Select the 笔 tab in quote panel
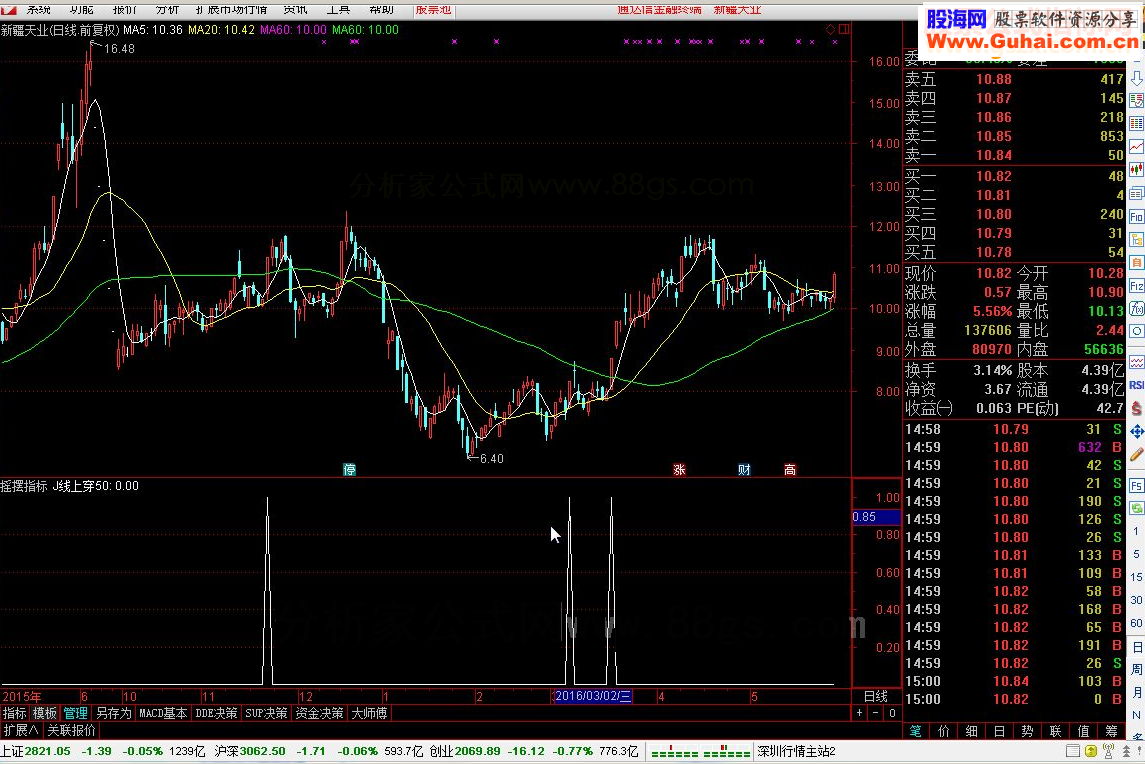The width and height of the screenshot is (1145, 764). pyautogui.click(x=916, y=730)
